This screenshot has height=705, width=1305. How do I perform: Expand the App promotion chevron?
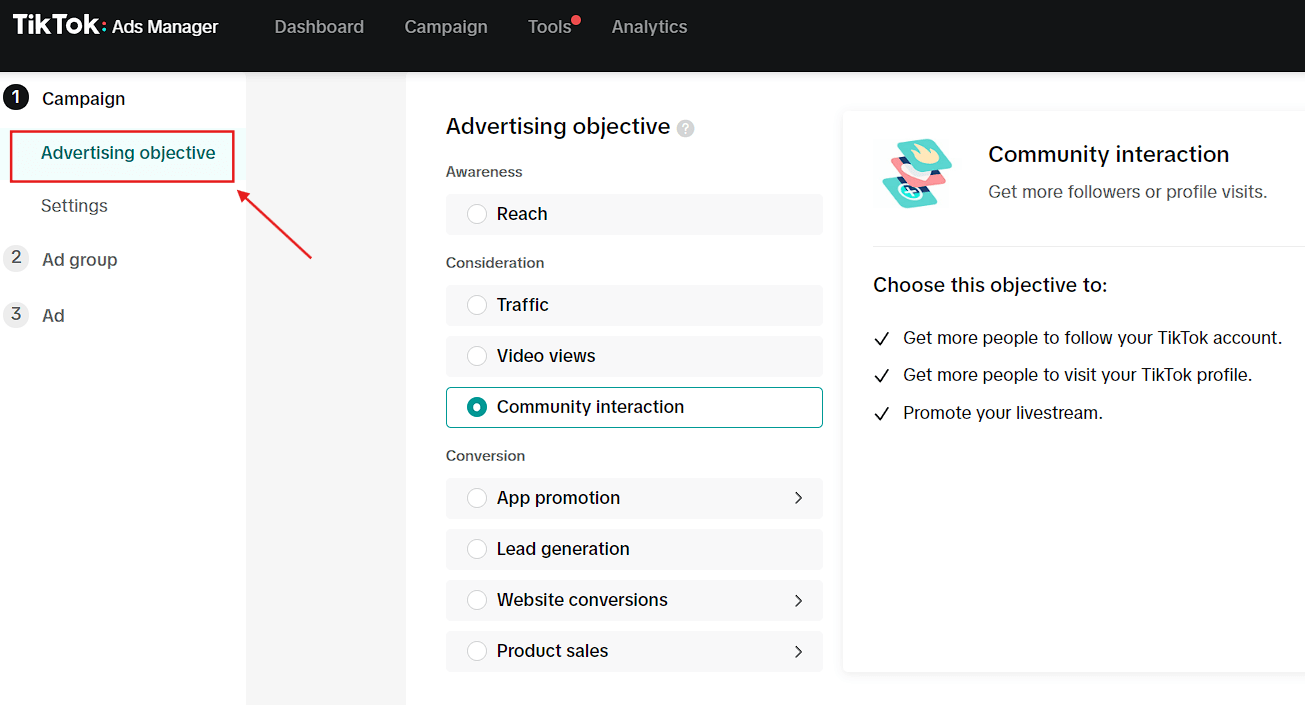tap(798, 498)
